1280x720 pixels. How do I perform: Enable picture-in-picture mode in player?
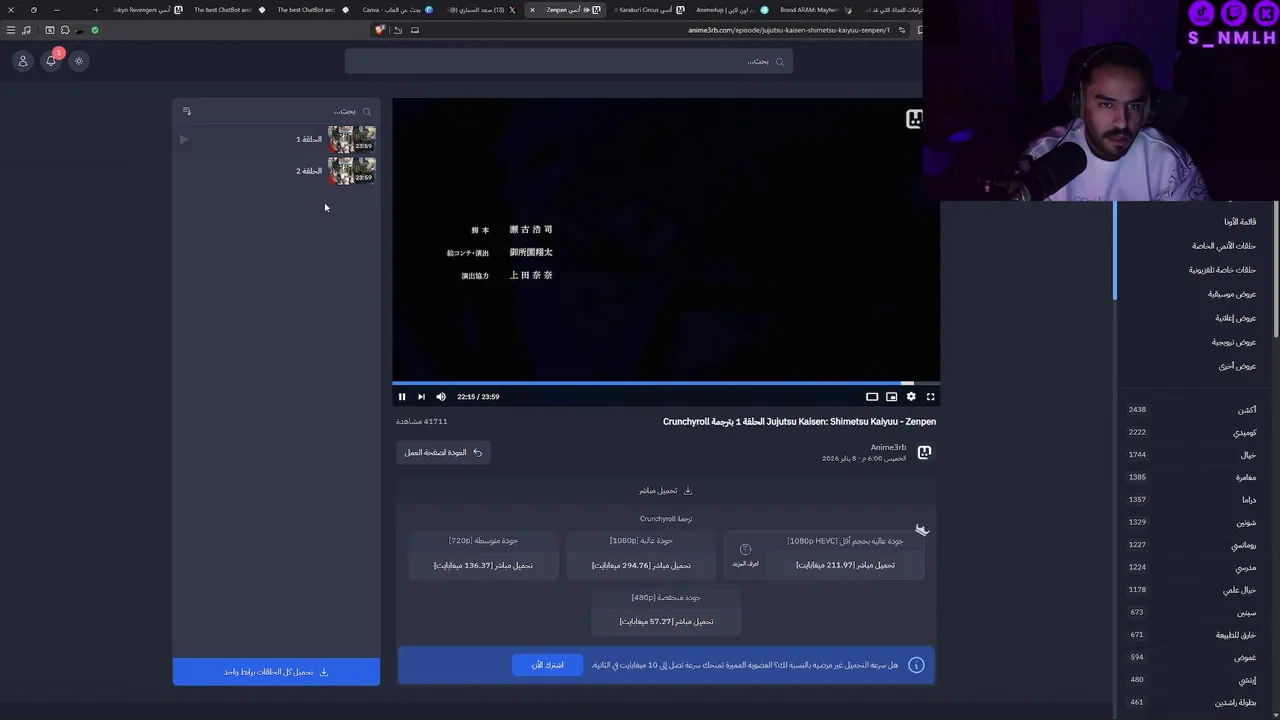[x=891, y=397]
